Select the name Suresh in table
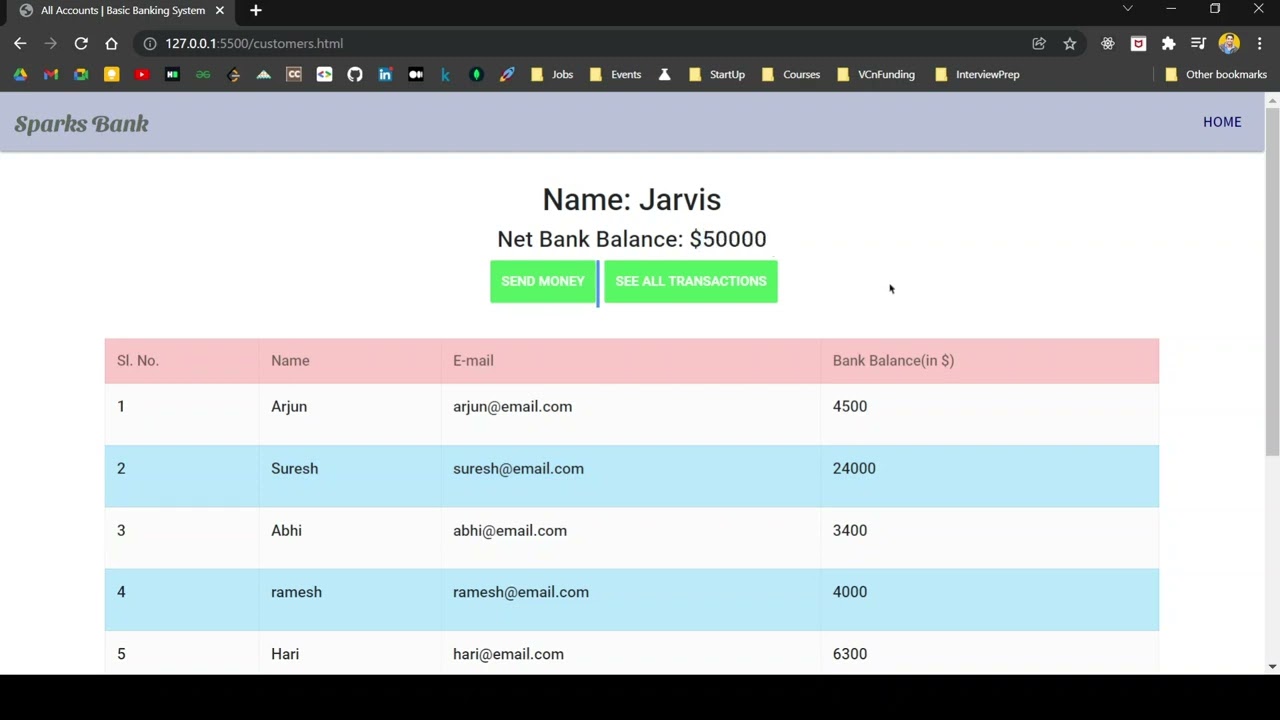Screen dimensions: 1280x720 tap(294, 469)
